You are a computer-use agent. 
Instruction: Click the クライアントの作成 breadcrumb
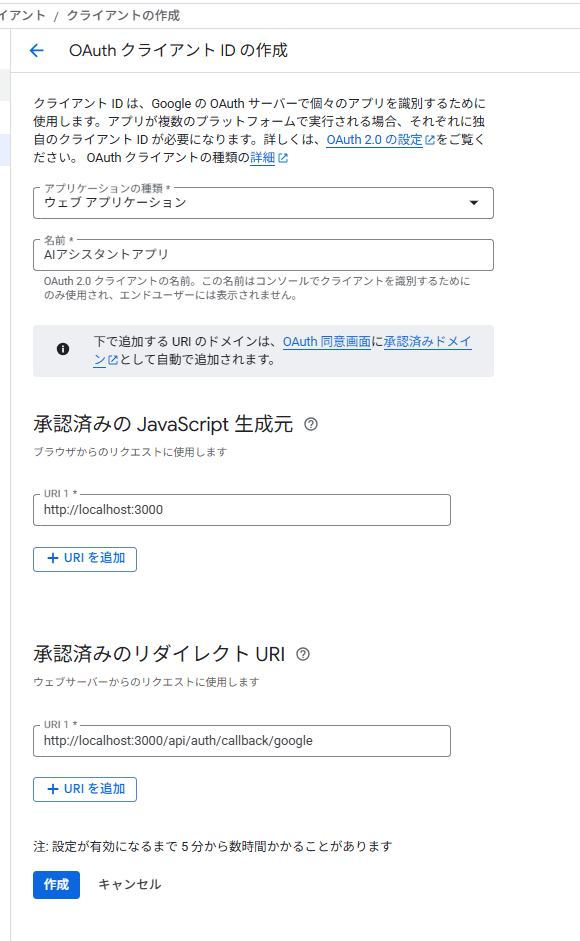(x=123, y=16)
